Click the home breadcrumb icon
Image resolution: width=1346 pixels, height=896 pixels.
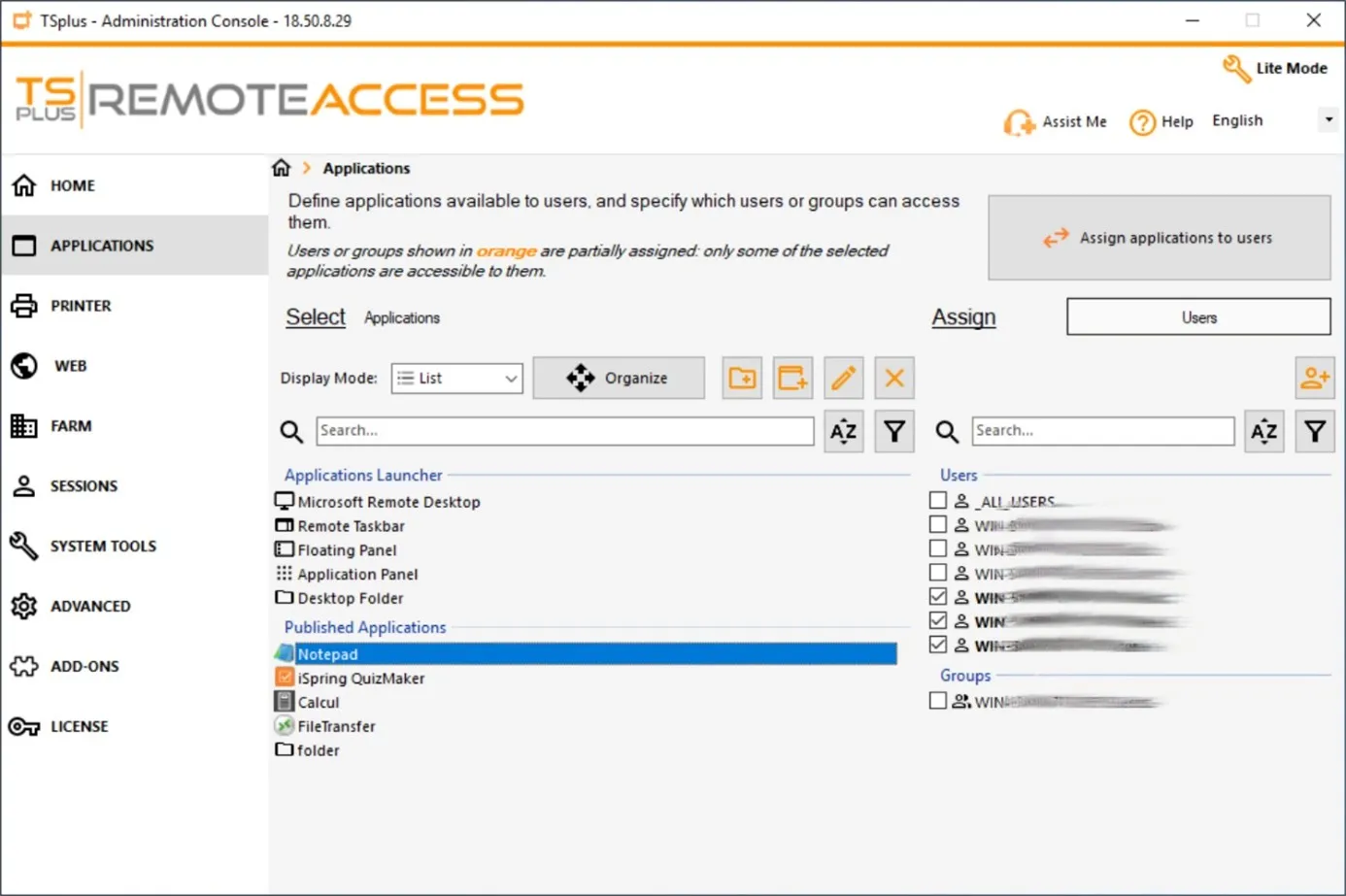pyautogui.click(x=282, y=168)
